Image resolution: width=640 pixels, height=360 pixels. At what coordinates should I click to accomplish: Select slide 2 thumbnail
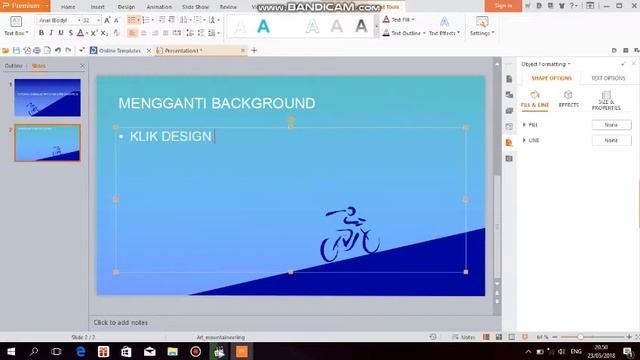pyautogui.click(x=47, y=143)
